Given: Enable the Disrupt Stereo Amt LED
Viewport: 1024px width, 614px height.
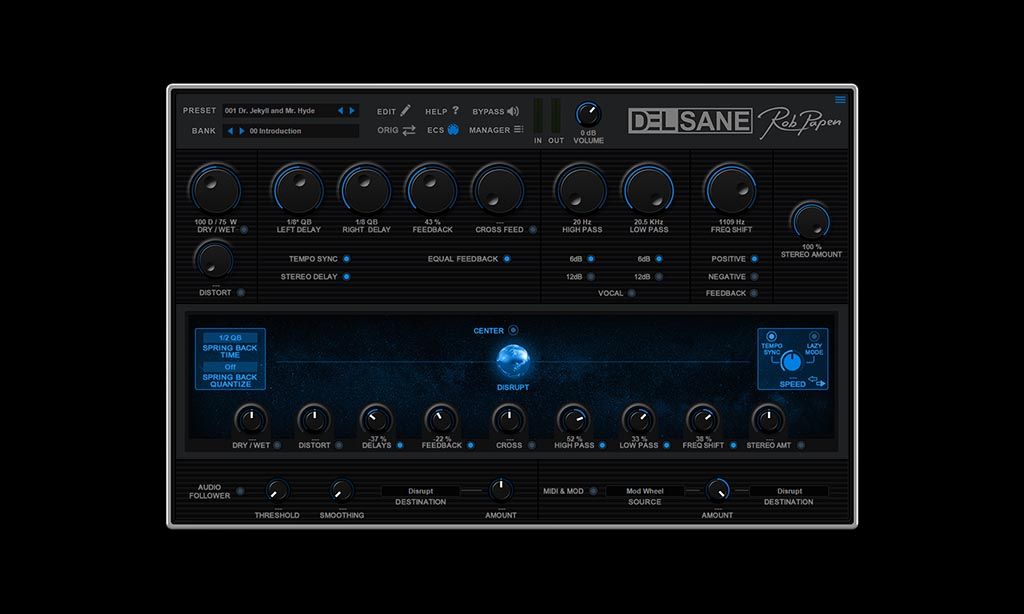Looking at the screenshot, I should pyautogui.click(x=801, y=445).
